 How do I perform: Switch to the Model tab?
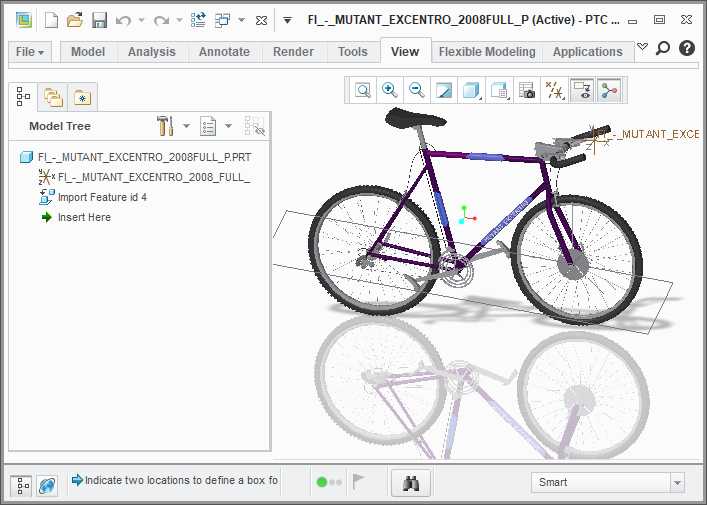[x=88, y=52]
